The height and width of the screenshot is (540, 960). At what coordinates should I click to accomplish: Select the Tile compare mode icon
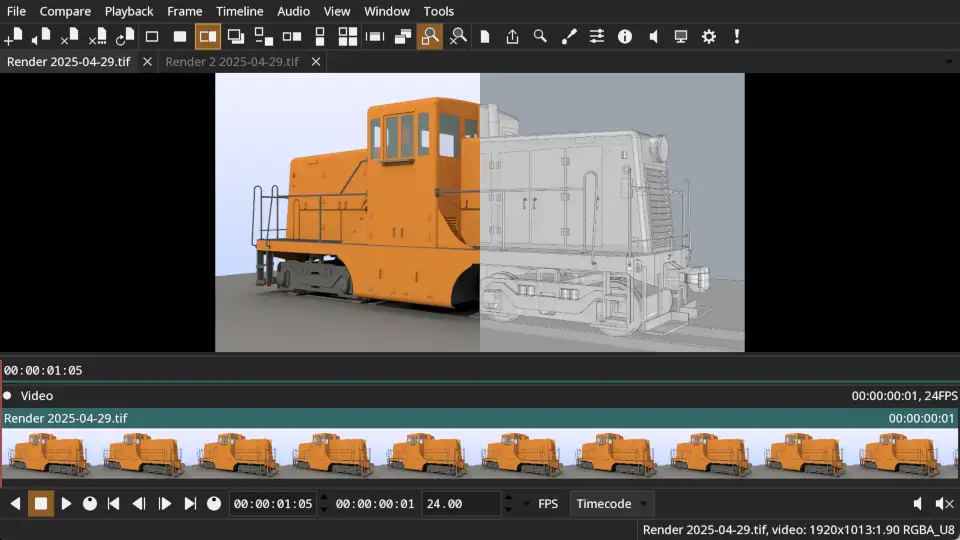[x=347, y=37]
